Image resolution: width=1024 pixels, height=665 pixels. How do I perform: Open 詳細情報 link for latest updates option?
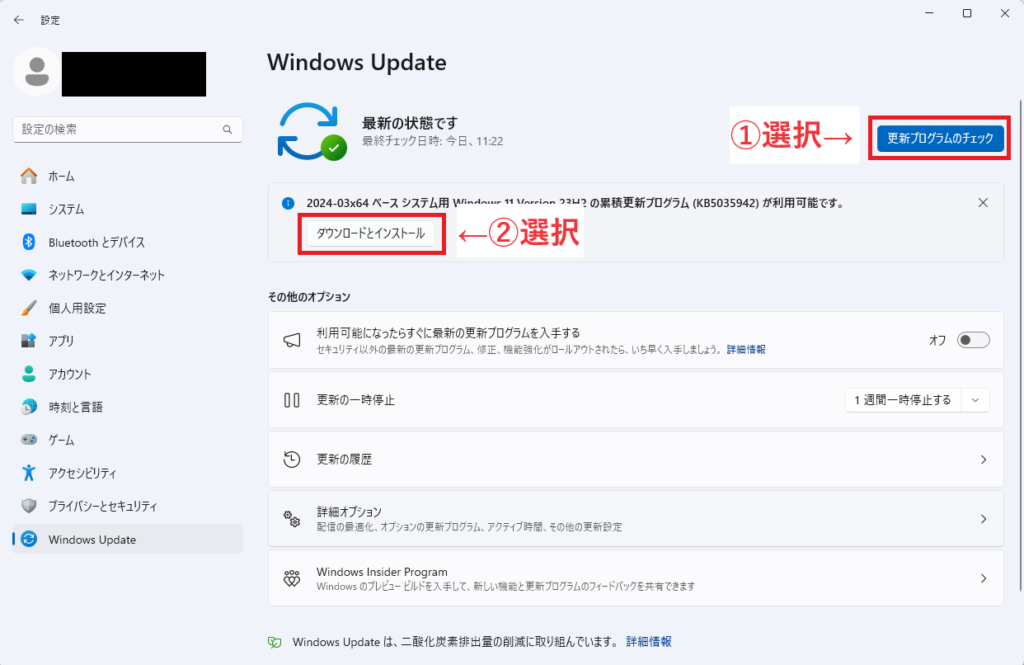pyautogui.click(x=746, y=349)
